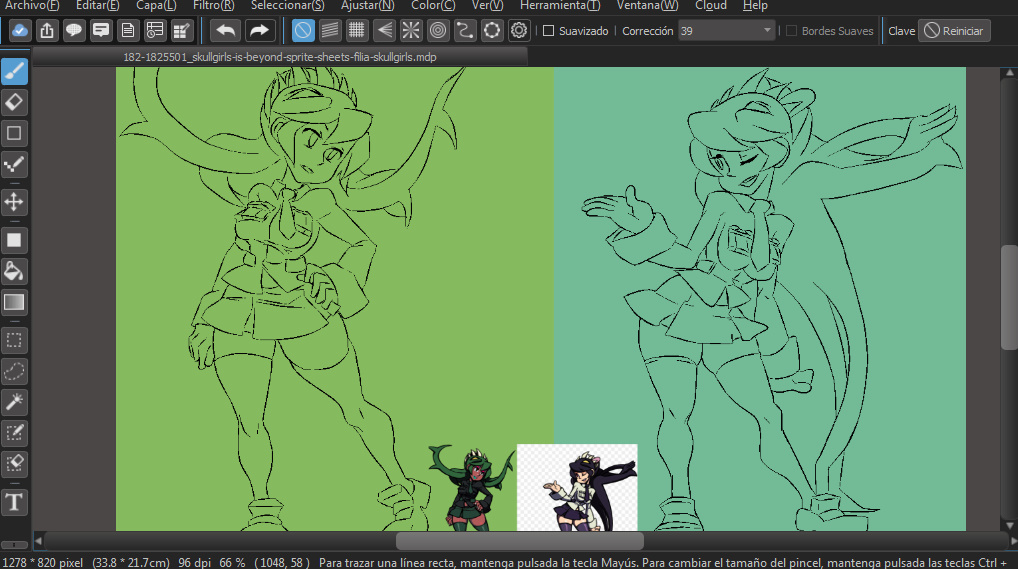1018x569 pixels.
Task: Enable radial snap
Action: 411,31
